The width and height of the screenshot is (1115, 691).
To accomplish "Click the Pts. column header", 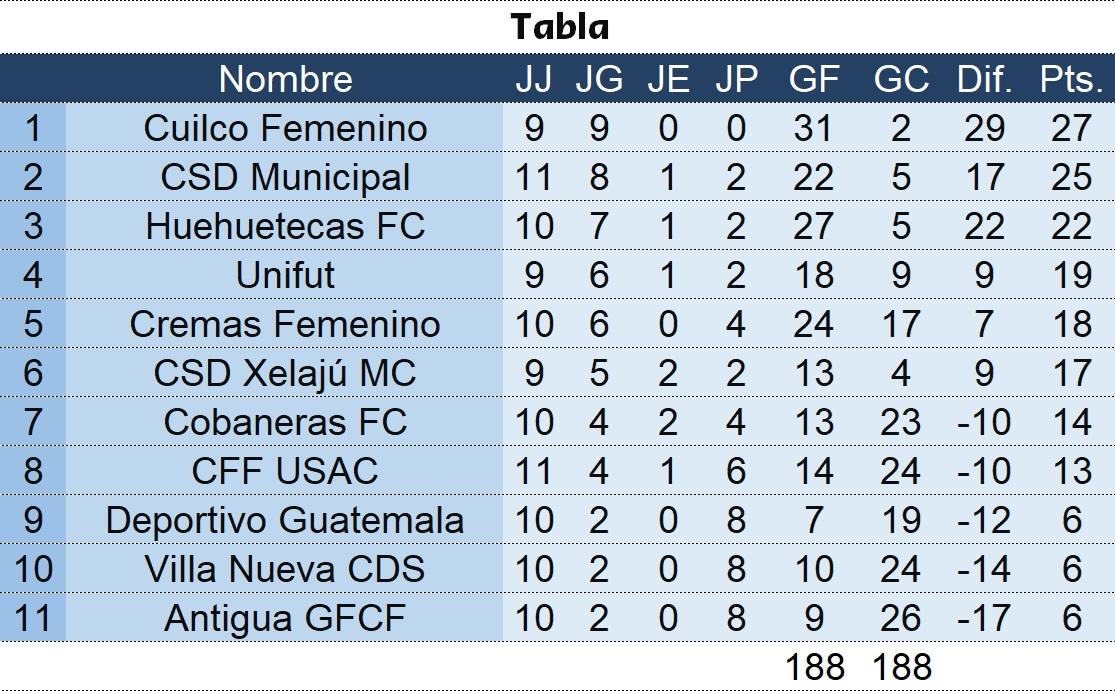I will [1071, 80].
